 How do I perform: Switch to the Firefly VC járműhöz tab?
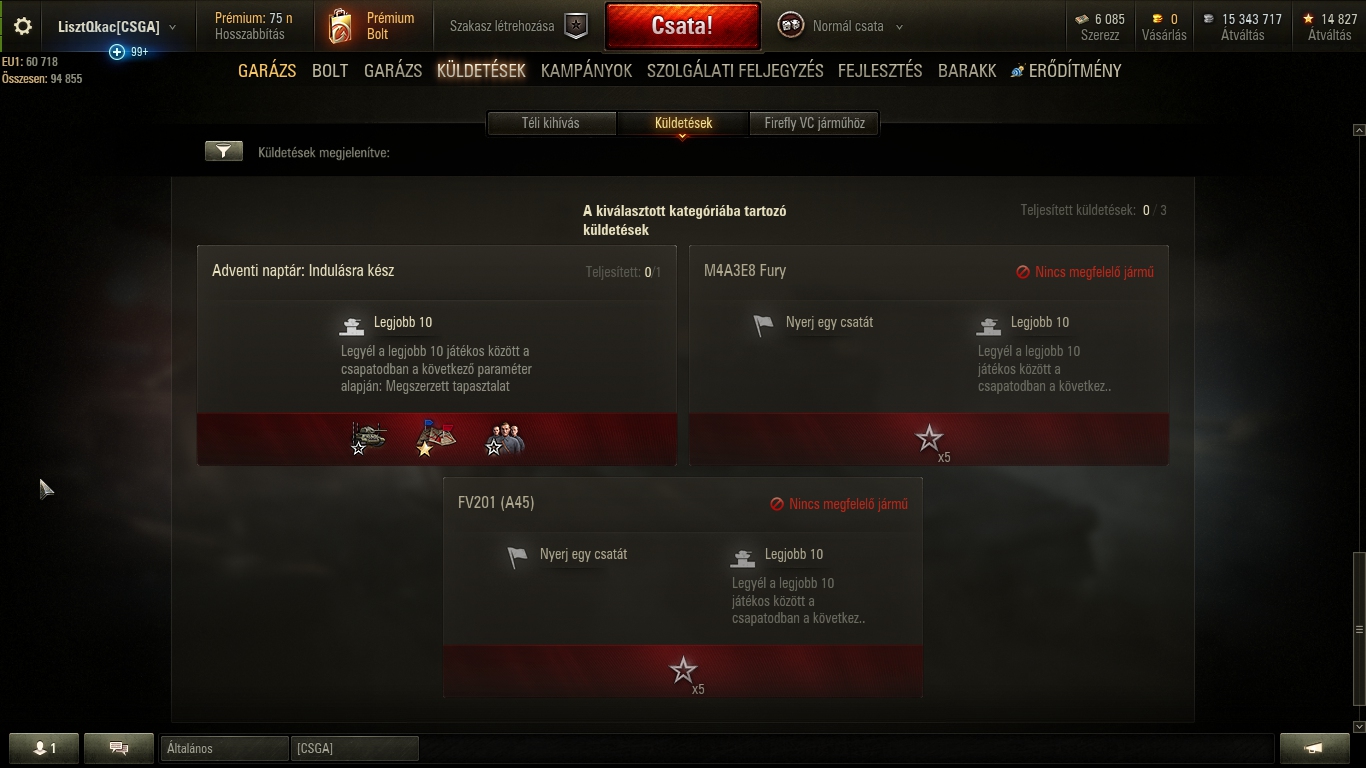click(x=814, y=123)
